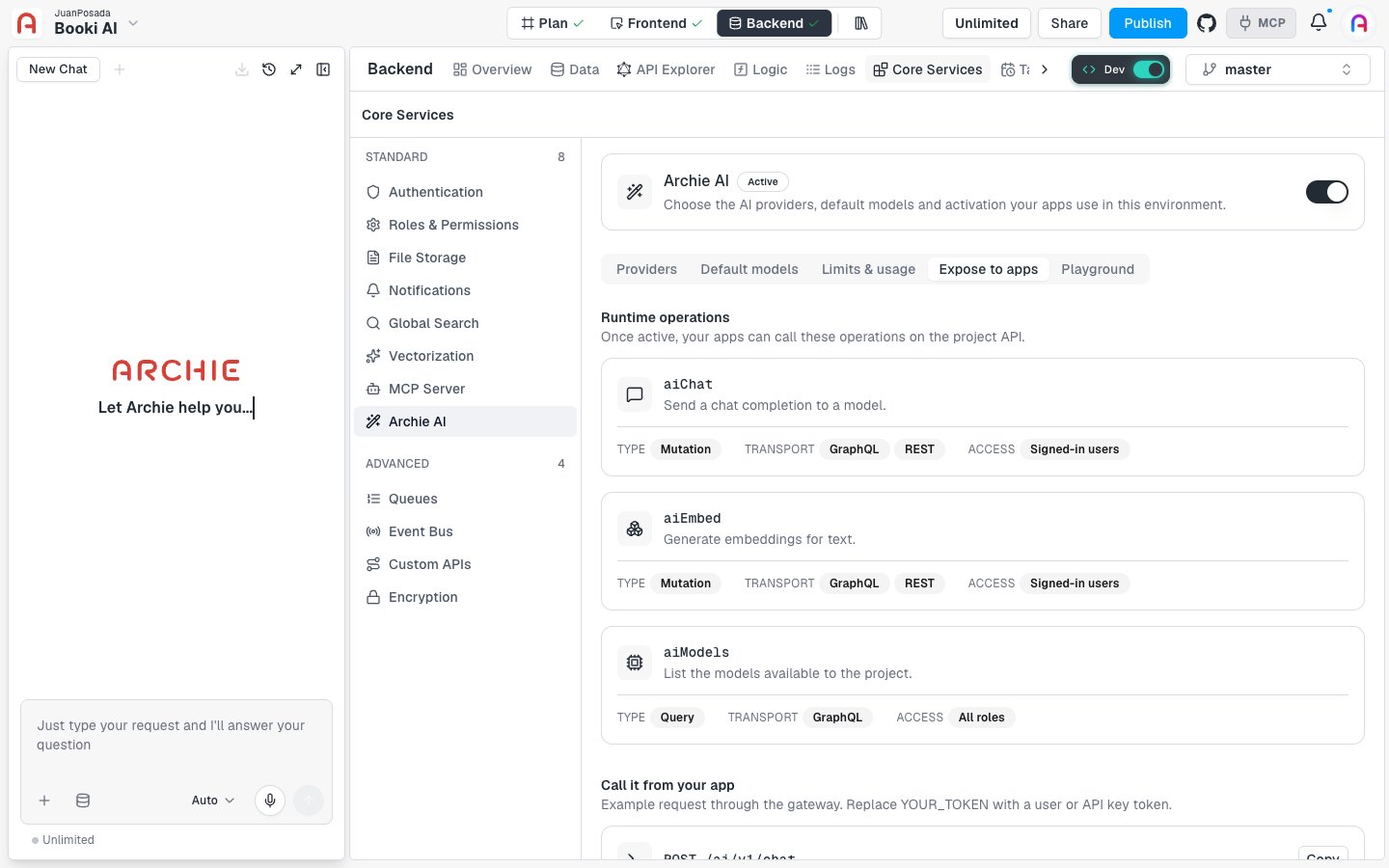The width and height of the screenshot is (1389, 868).
Task: Click the microphone voice input button
Action: pos(270,800)
